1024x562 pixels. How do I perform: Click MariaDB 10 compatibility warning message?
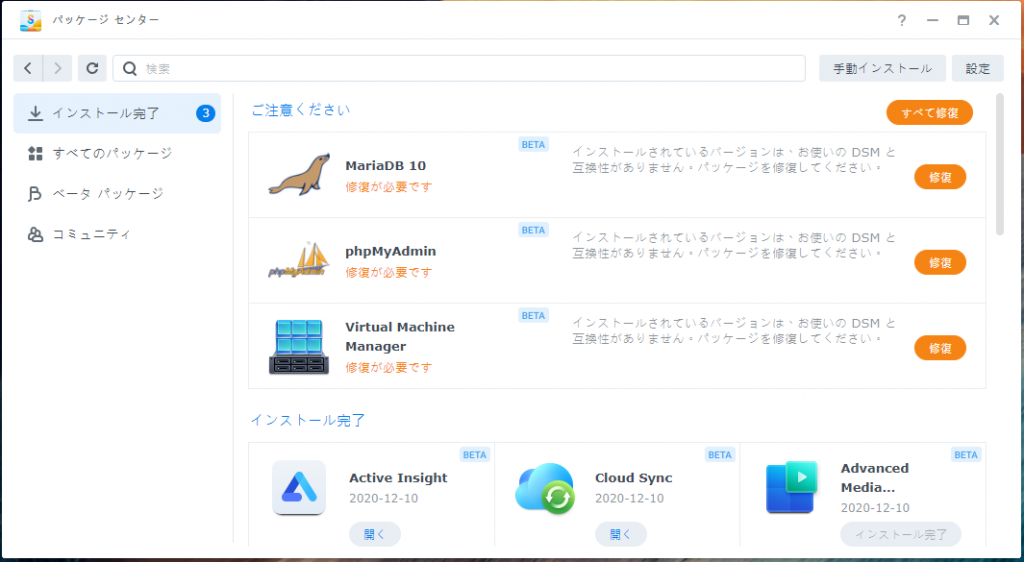tap(735, 160)
